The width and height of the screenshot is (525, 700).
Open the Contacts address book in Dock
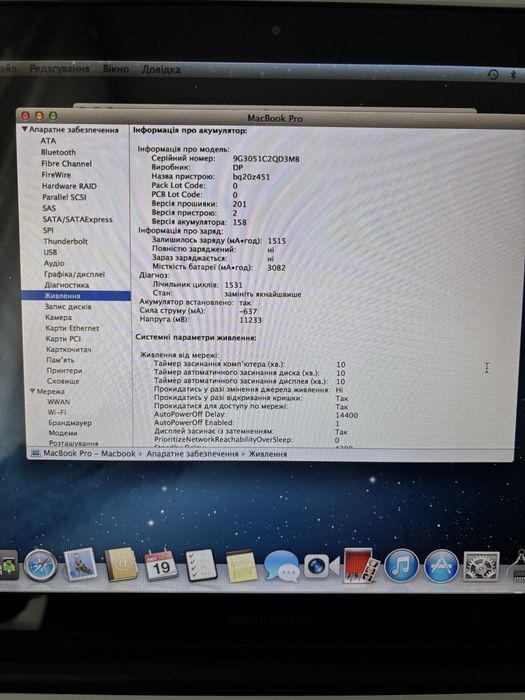[121, 564]
